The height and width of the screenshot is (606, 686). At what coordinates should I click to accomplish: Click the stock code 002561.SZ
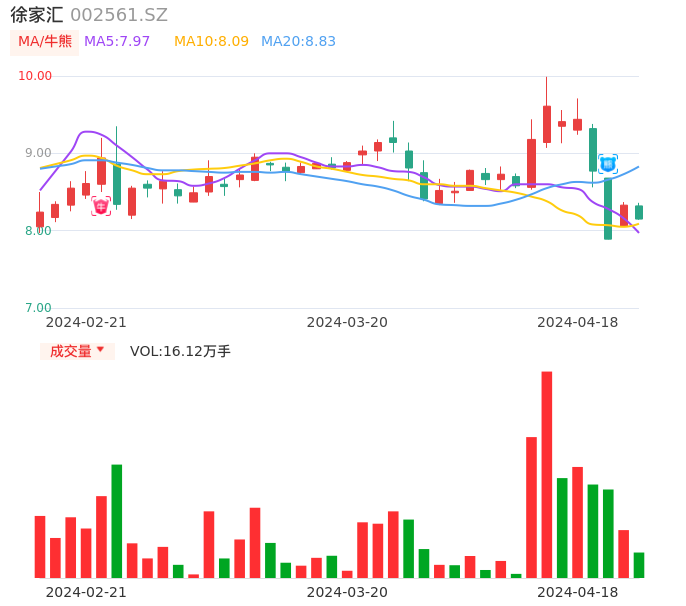click(x=119, y=15)
